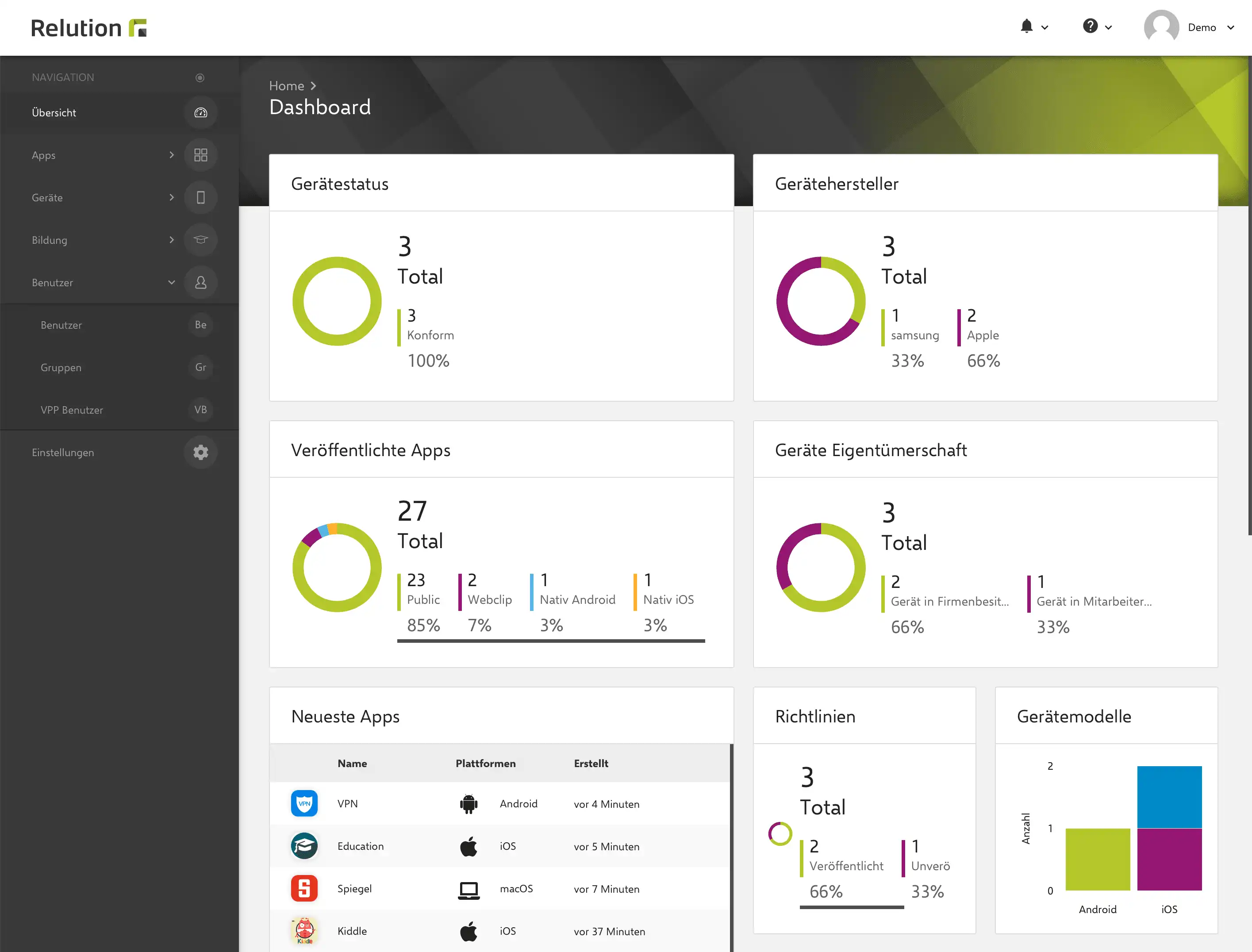Open Einstellungen via the gear icon
Screen dimensions: 1252x952
[x=201, y=452]
